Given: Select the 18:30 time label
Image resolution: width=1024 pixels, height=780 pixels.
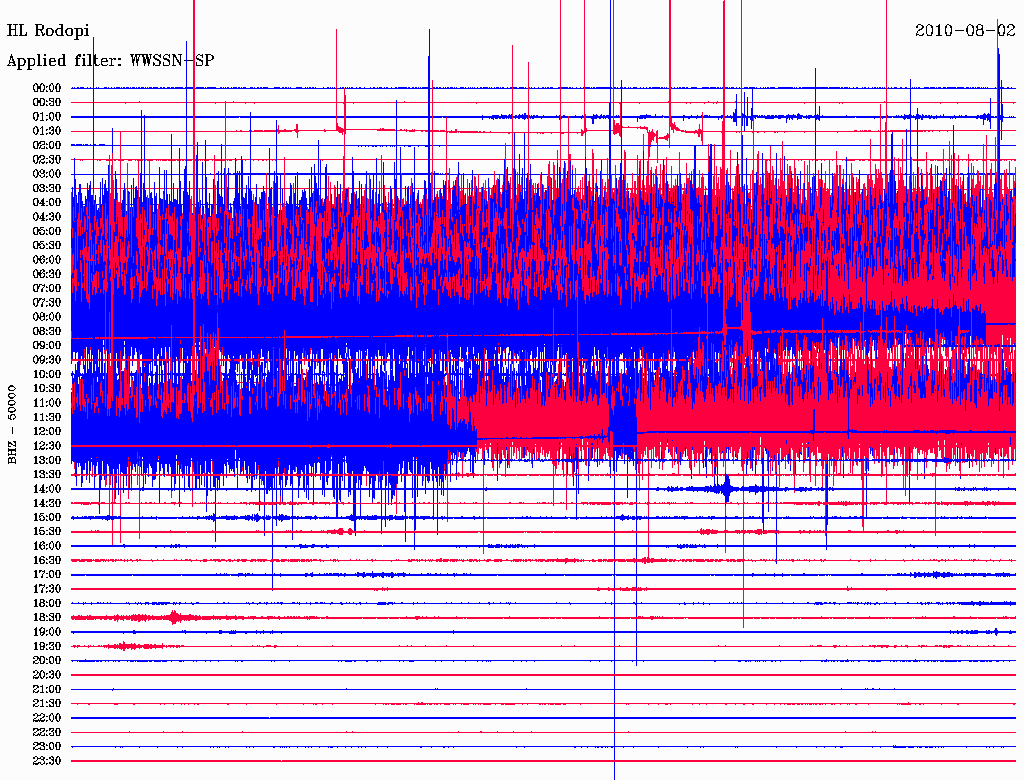Looking at the screenshot, I should (47, 618).
